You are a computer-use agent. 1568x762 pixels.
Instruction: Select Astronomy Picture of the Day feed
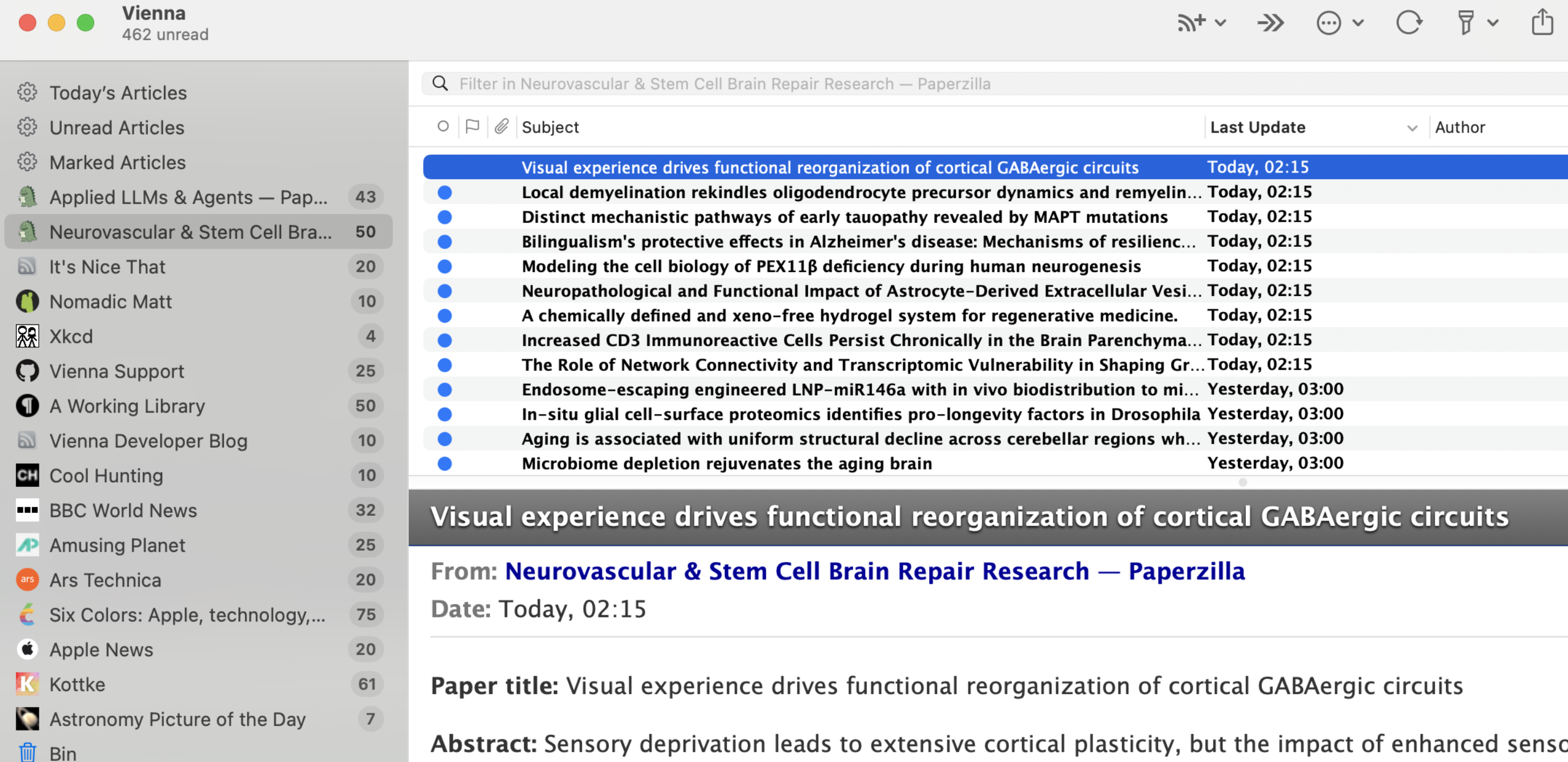(x=199, y=719)
